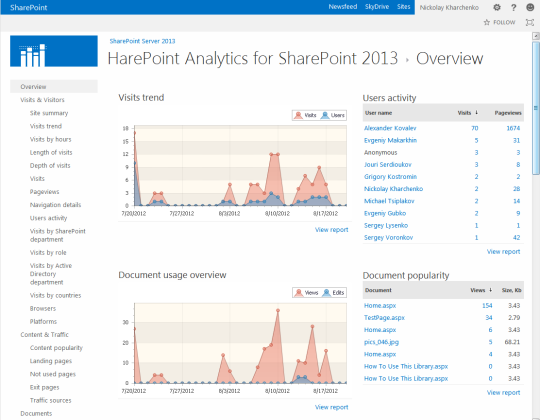Open Newsfeed in the top bar
This screenshot has width=540, height=420.
click(x=343, y=7)
